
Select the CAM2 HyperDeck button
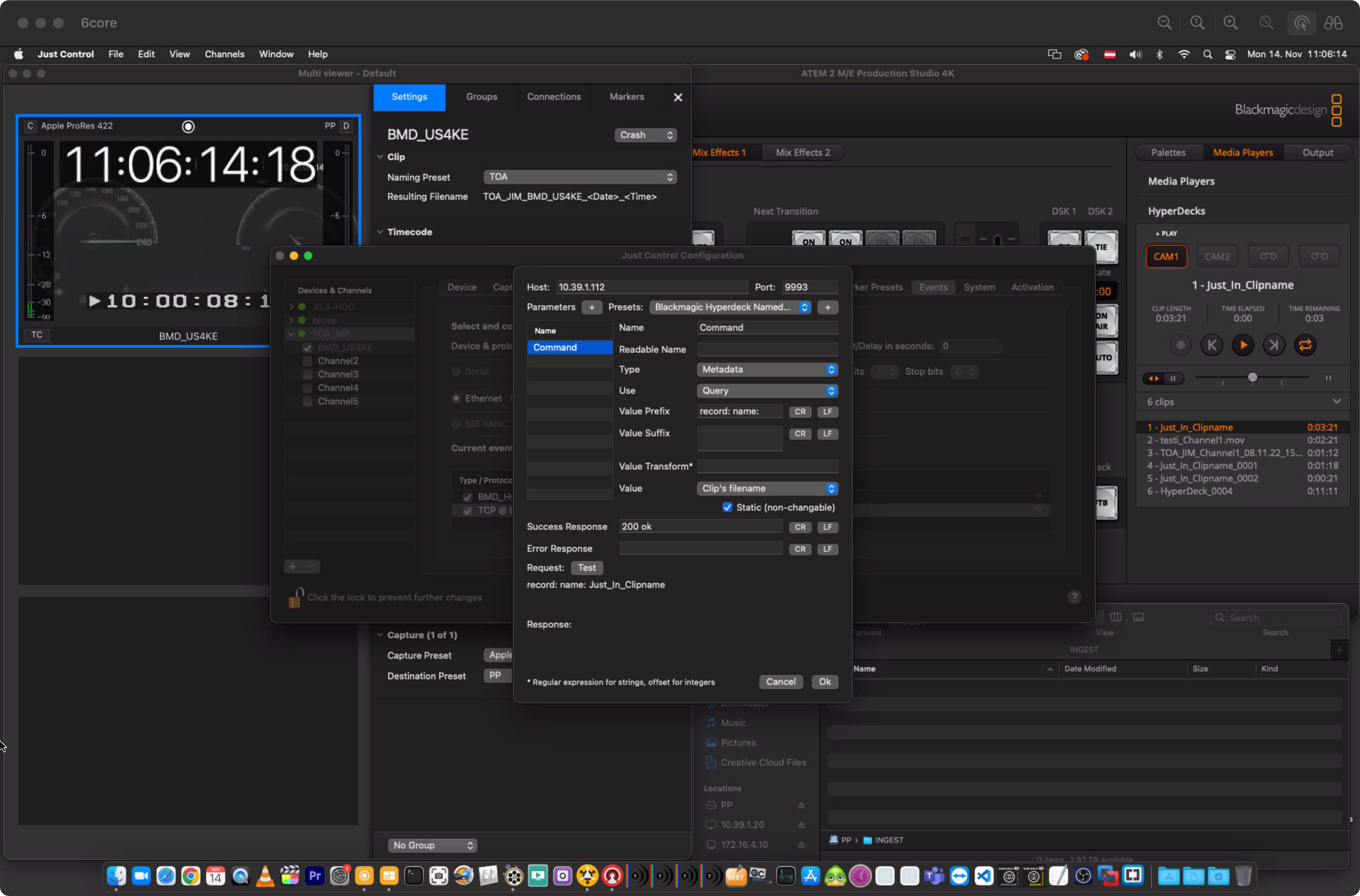click(x=1217, y=257)
